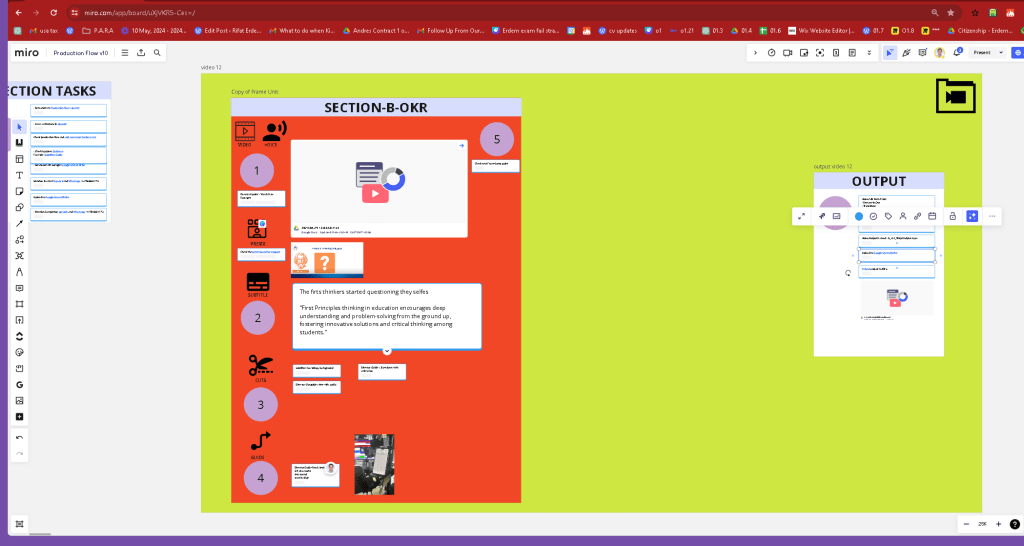Open the Present dropdown arrow

pos(1000,53)
